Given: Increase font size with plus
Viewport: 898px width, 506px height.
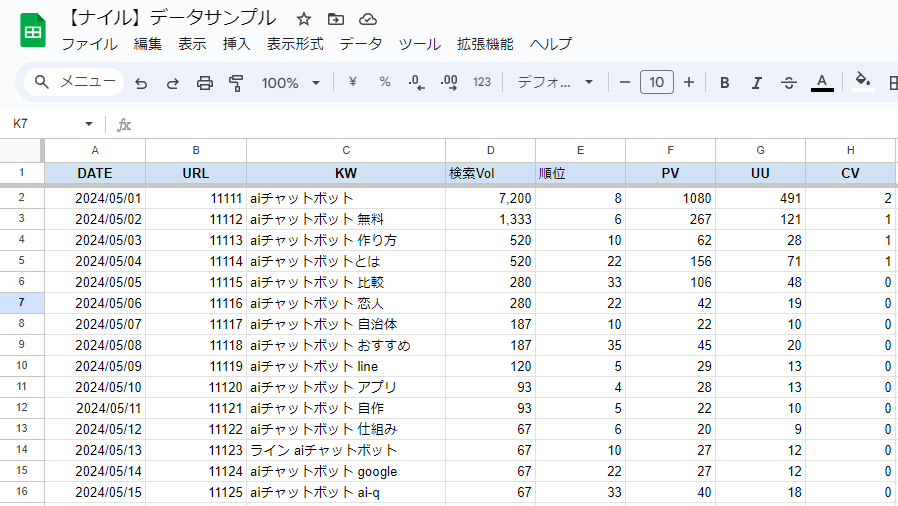Looking at the screenshot, I should (x=689, y=82).
